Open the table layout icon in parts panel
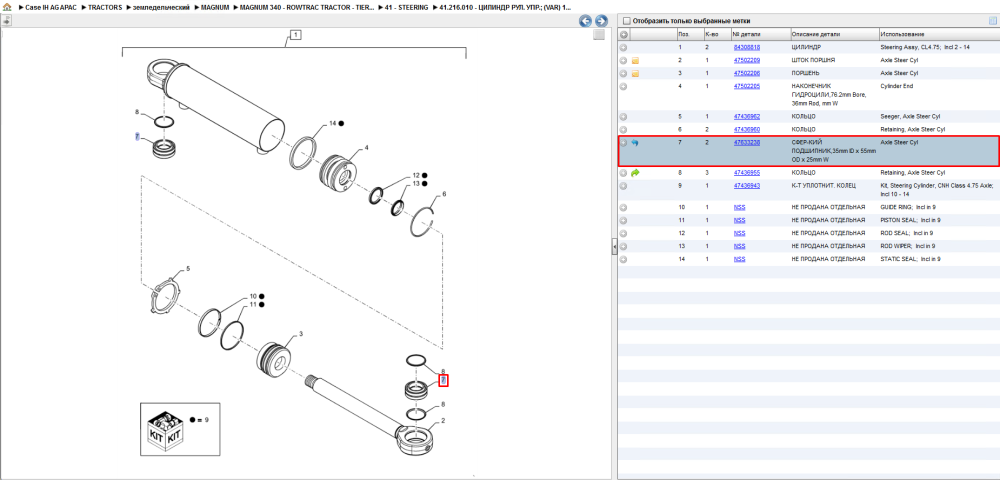 coord(992,20)
